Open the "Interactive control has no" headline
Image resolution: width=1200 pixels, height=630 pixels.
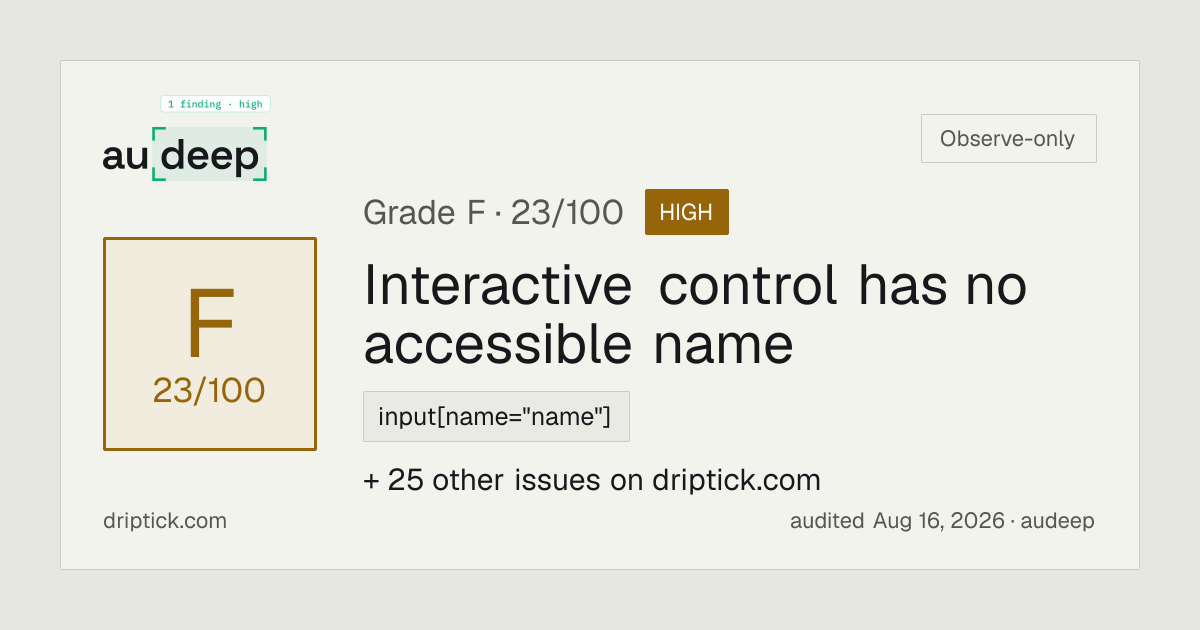click(x=695, y=286)
